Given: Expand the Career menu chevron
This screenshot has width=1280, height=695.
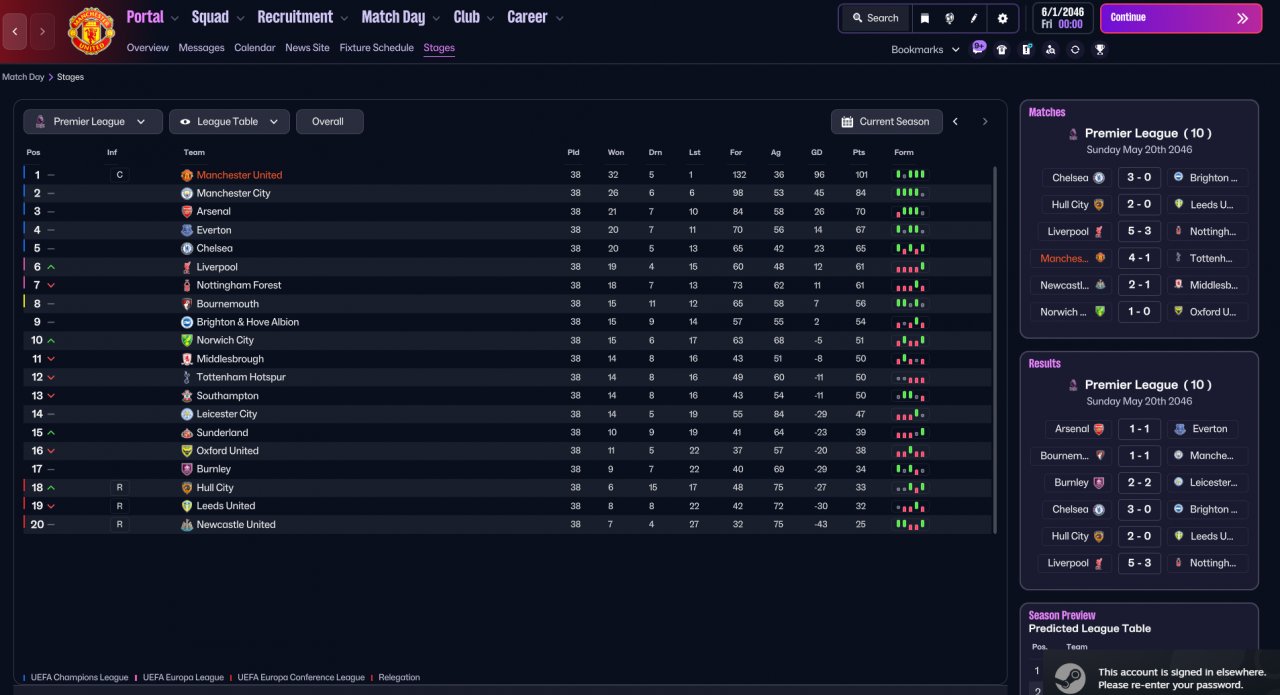Looking at the screenshot, I should pyautogui.click(x=559, y=18).
